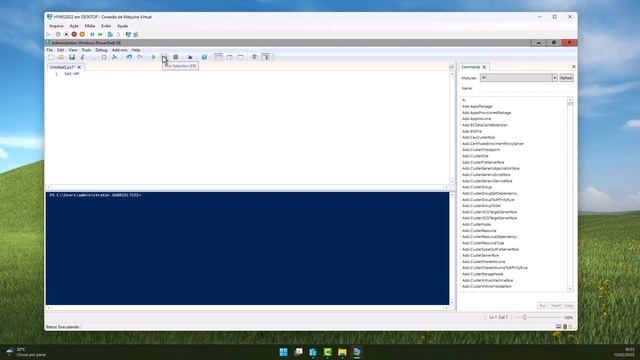The height and width of the screenshot is (360, 640).
Task: Toggle the Show Command Add-on icon
Action: click(265, 57)
